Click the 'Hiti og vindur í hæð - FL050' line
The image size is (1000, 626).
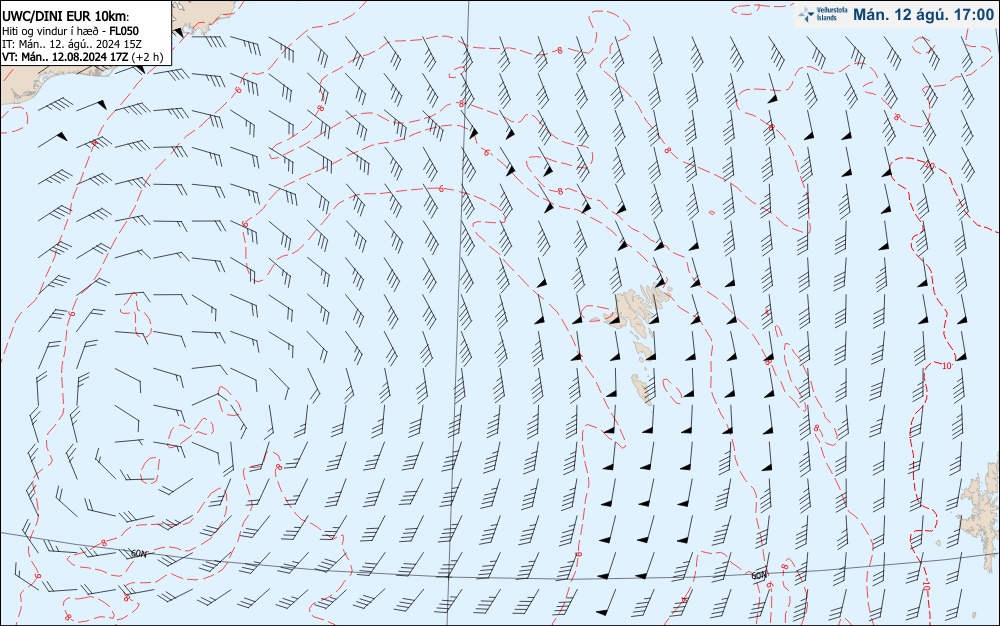70,31
